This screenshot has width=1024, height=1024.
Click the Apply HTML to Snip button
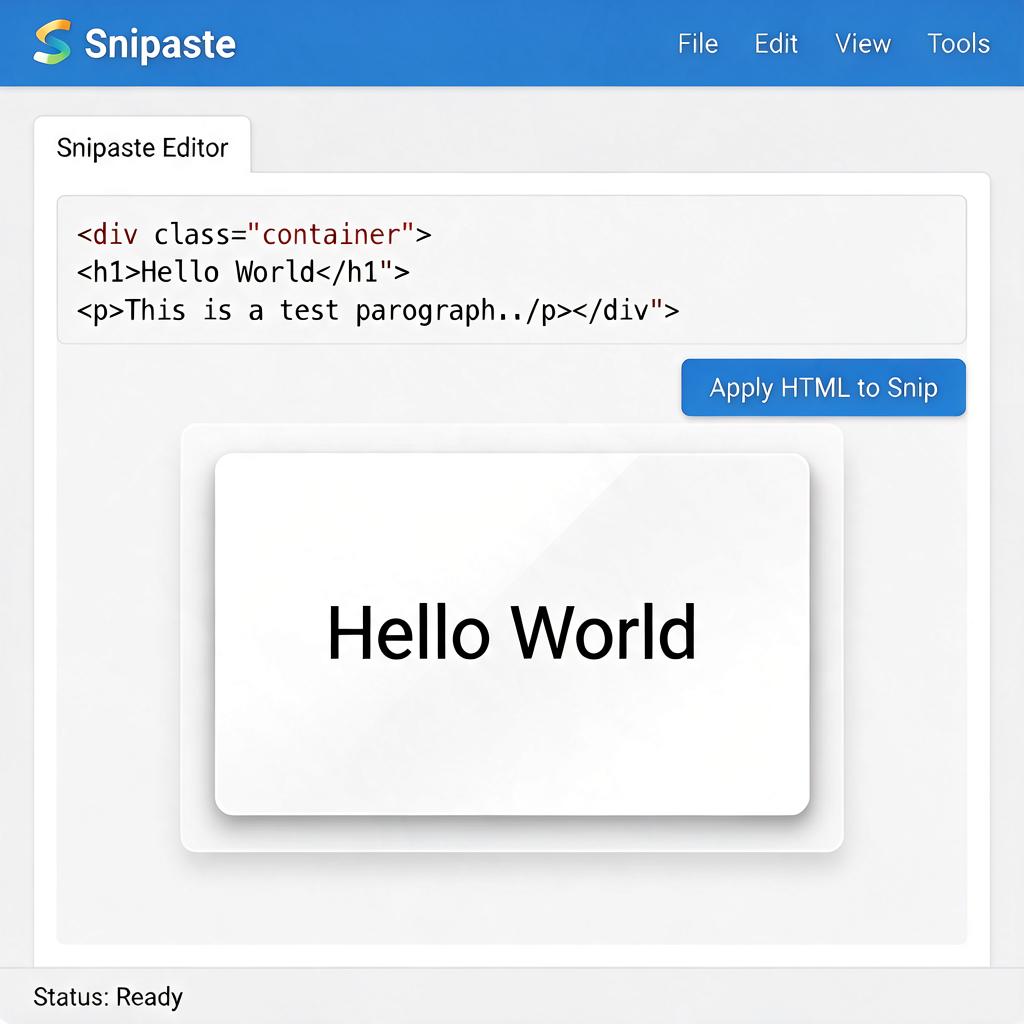point(823,387)
